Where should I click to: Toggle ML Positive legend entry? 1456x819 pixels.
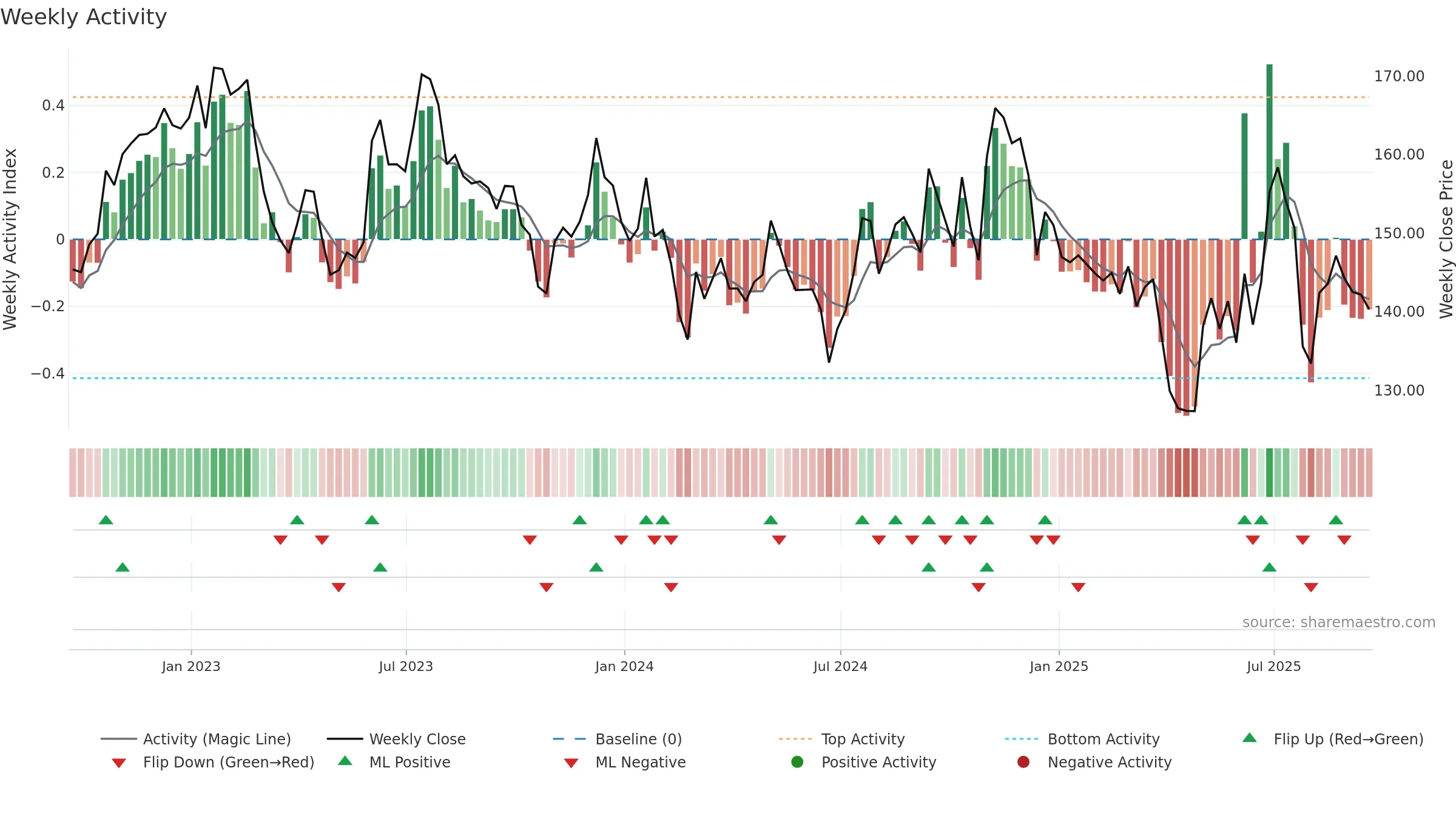[x=394, y=762]
